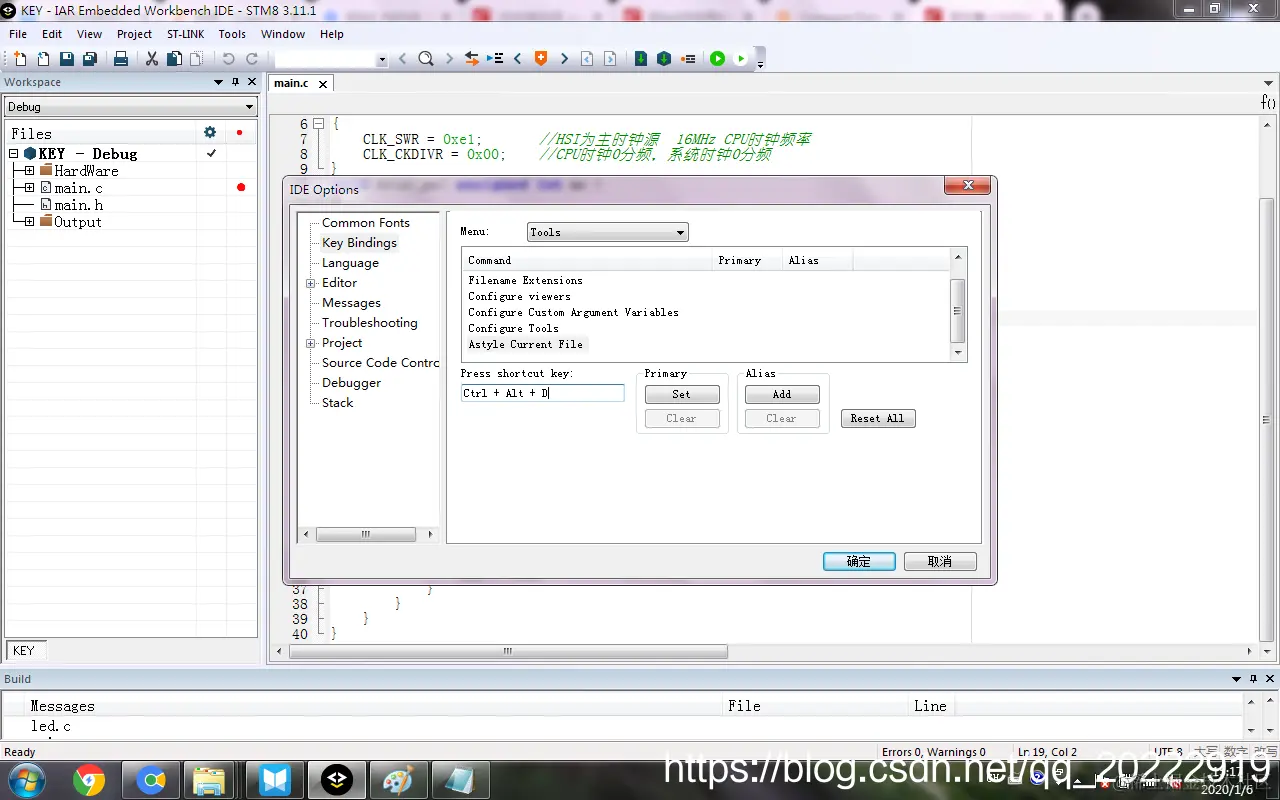The height and width of the screenshot is (800, 1280).
Task: Click the horizontal scrollbar under options category list
Action: point(368,535)
